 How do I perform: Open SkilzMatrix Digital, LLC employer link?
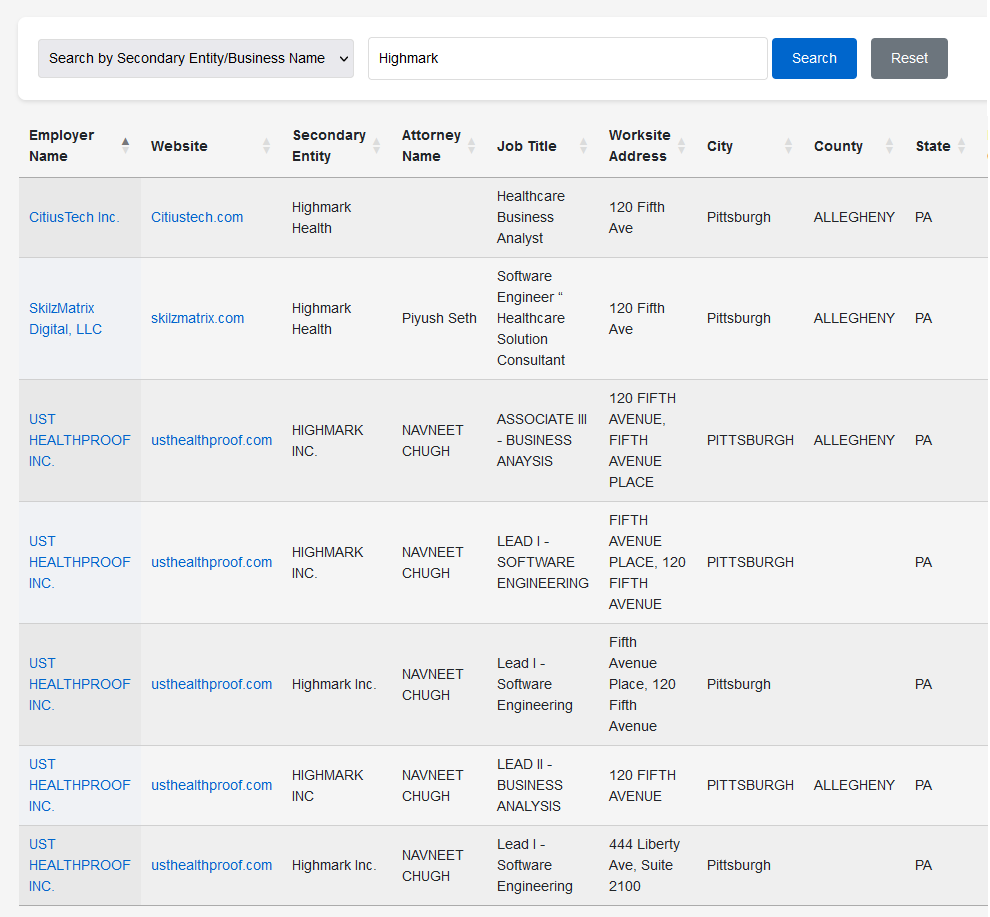65,318
